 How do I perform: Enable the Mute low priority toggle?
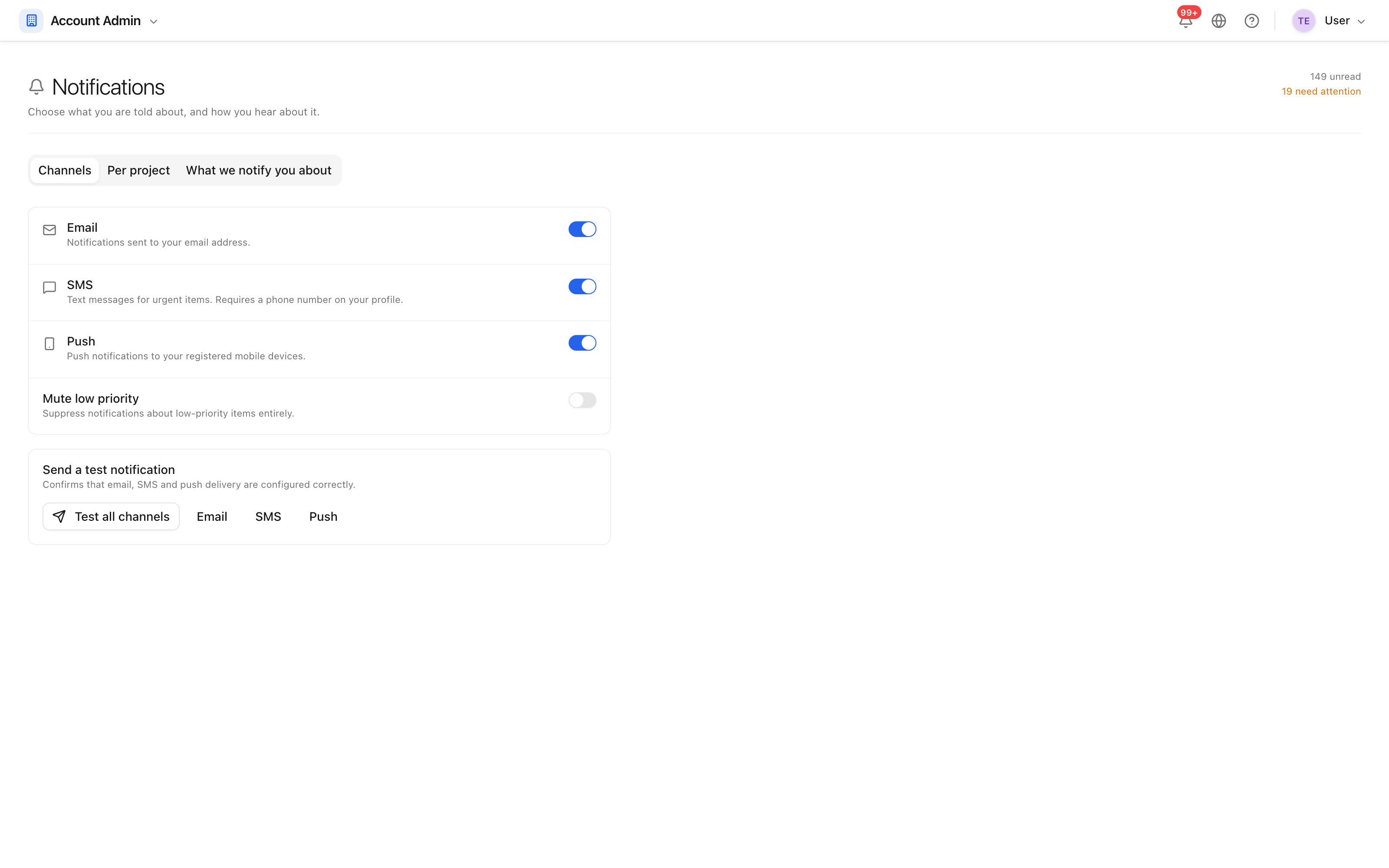point(582,400)
